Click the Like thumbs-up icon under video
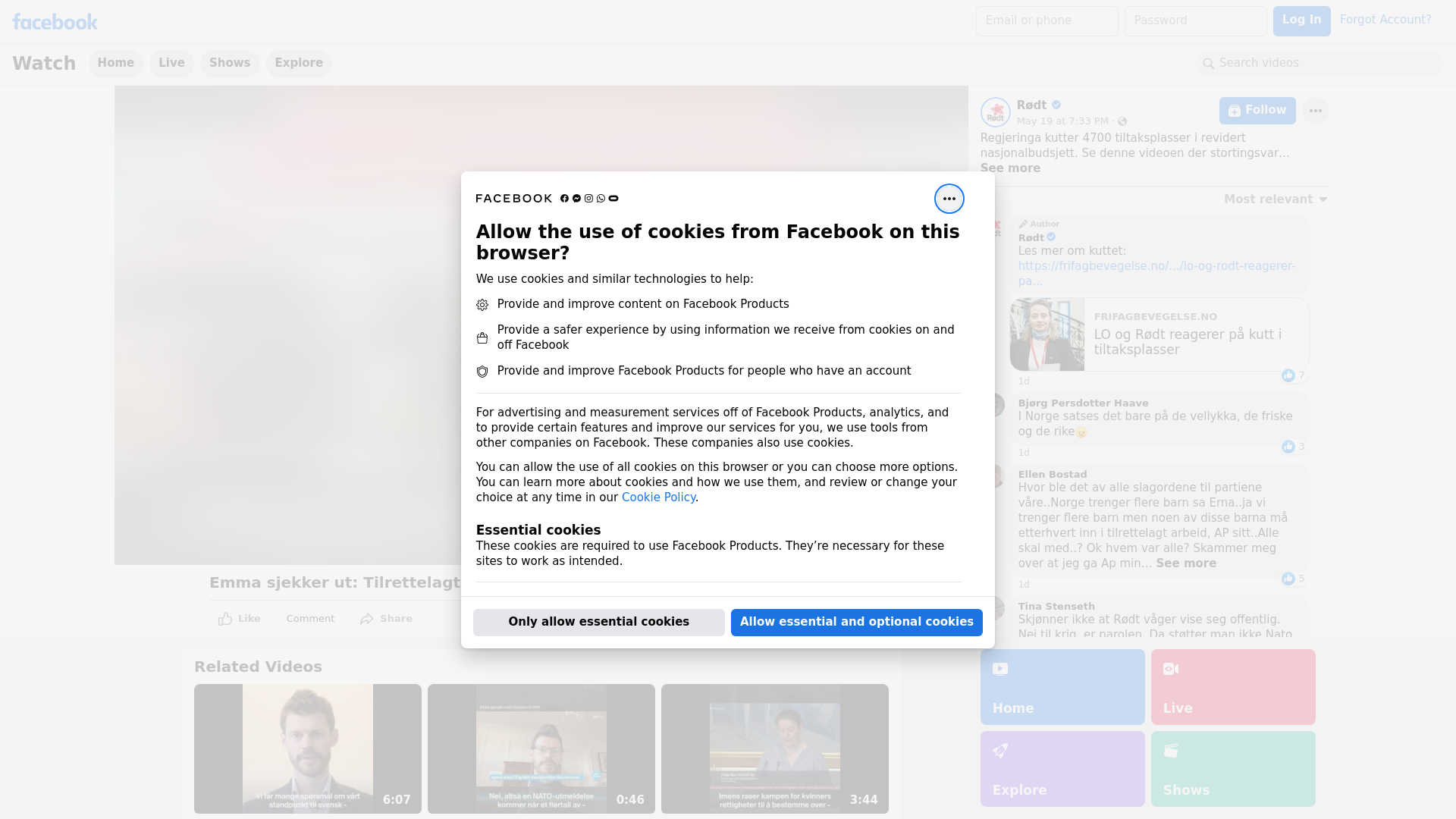Image resolution: width=1456 pixels, height=819 pixels. click(x=225, y=619)
